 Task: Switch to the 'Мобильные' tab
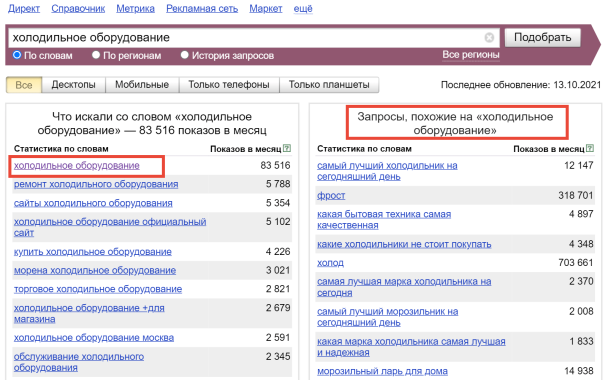(x=142, y=85)
